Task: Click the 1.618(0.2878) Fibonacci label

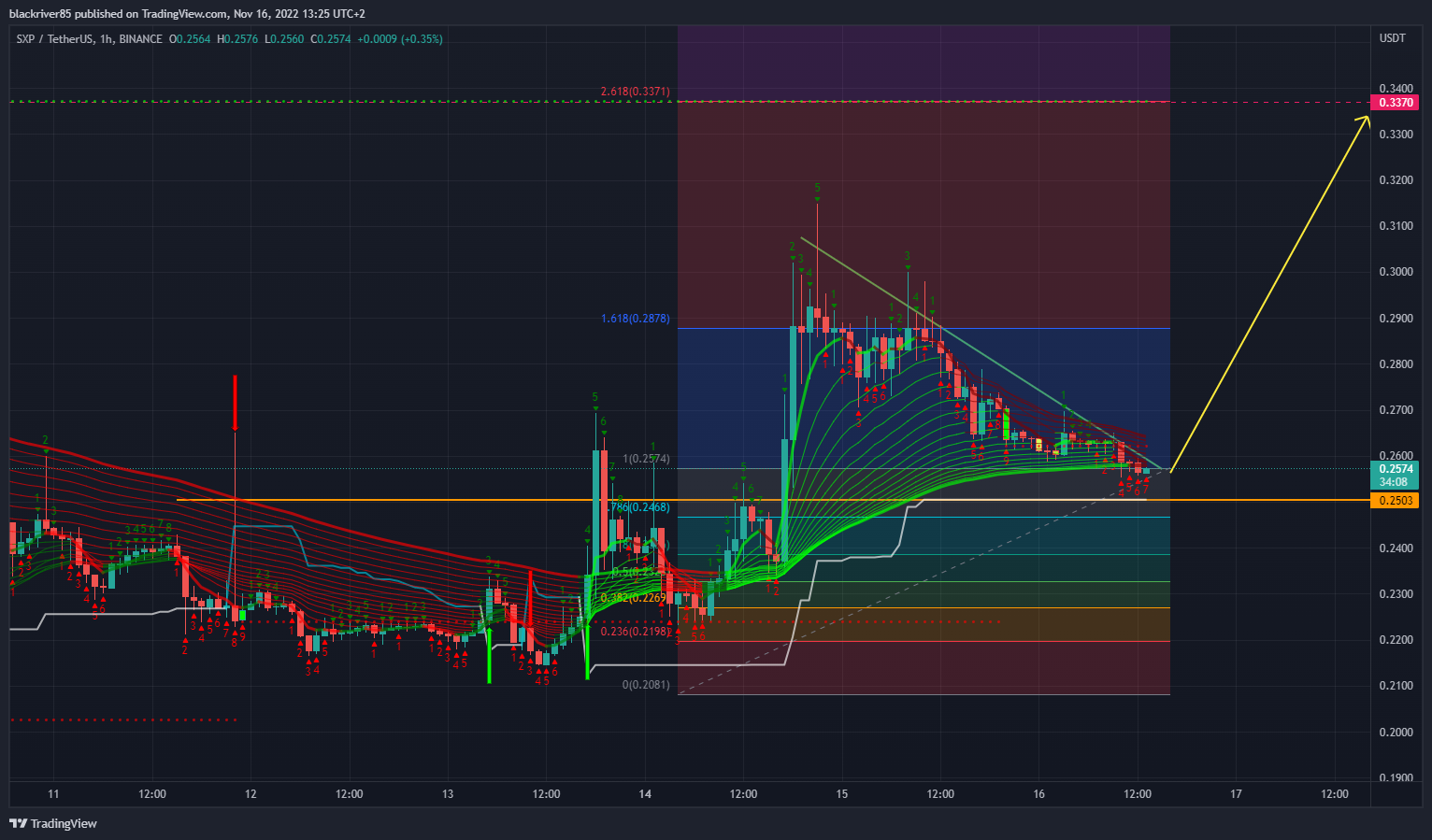Action: tap(635, 319)
